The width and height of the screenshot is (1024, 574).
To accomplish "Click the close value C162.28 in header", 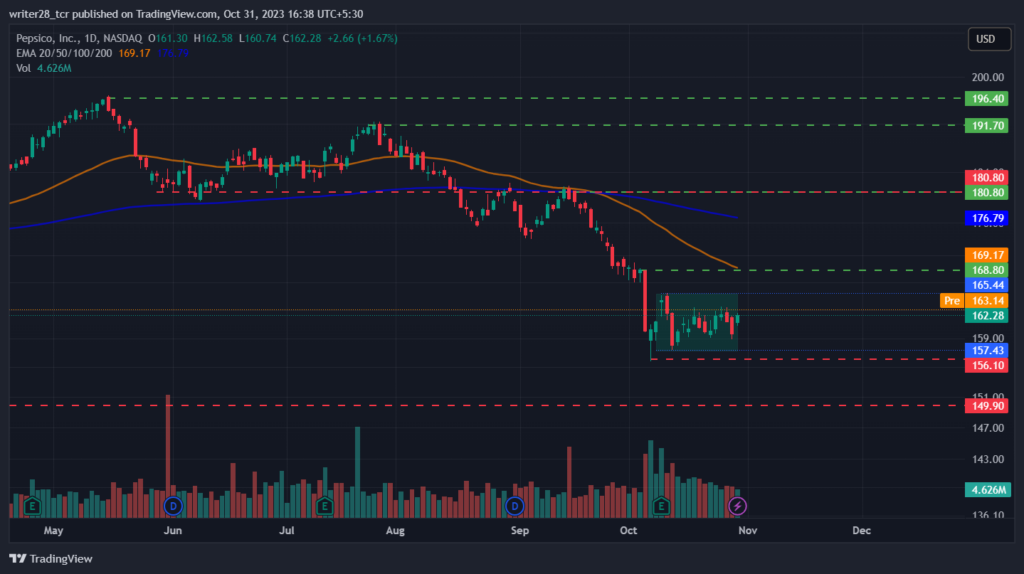I will pos(302,39).
